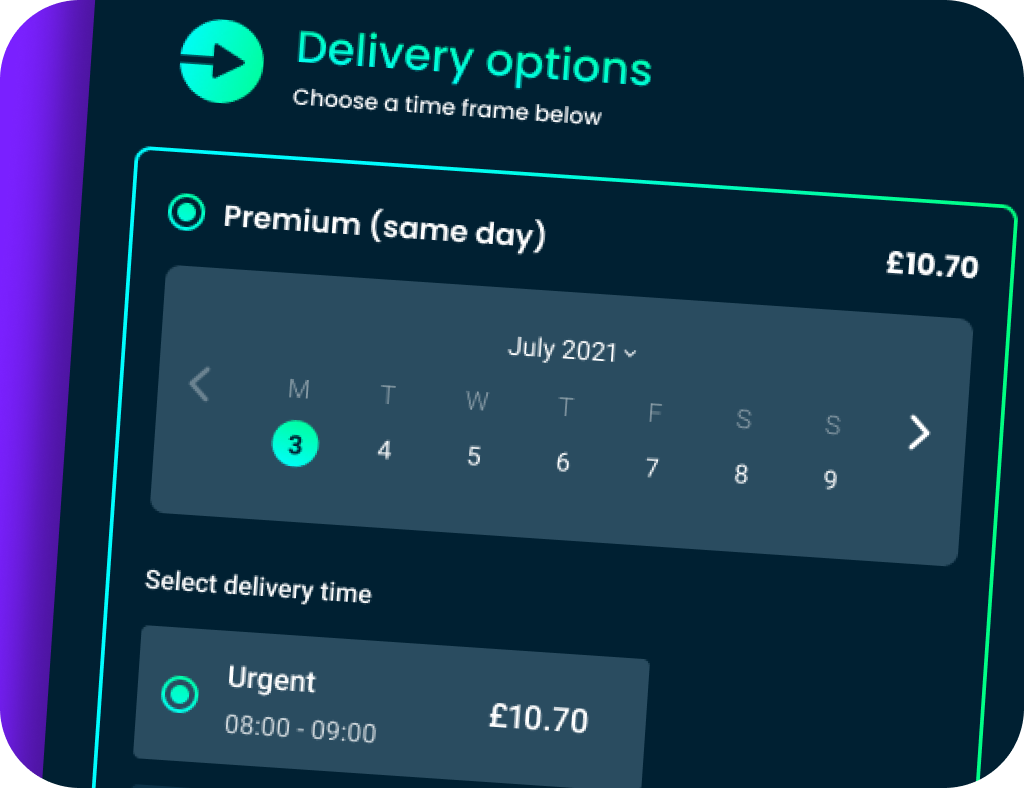
Task: Select the Premium (same day) radio button
Action: [187, 212]
